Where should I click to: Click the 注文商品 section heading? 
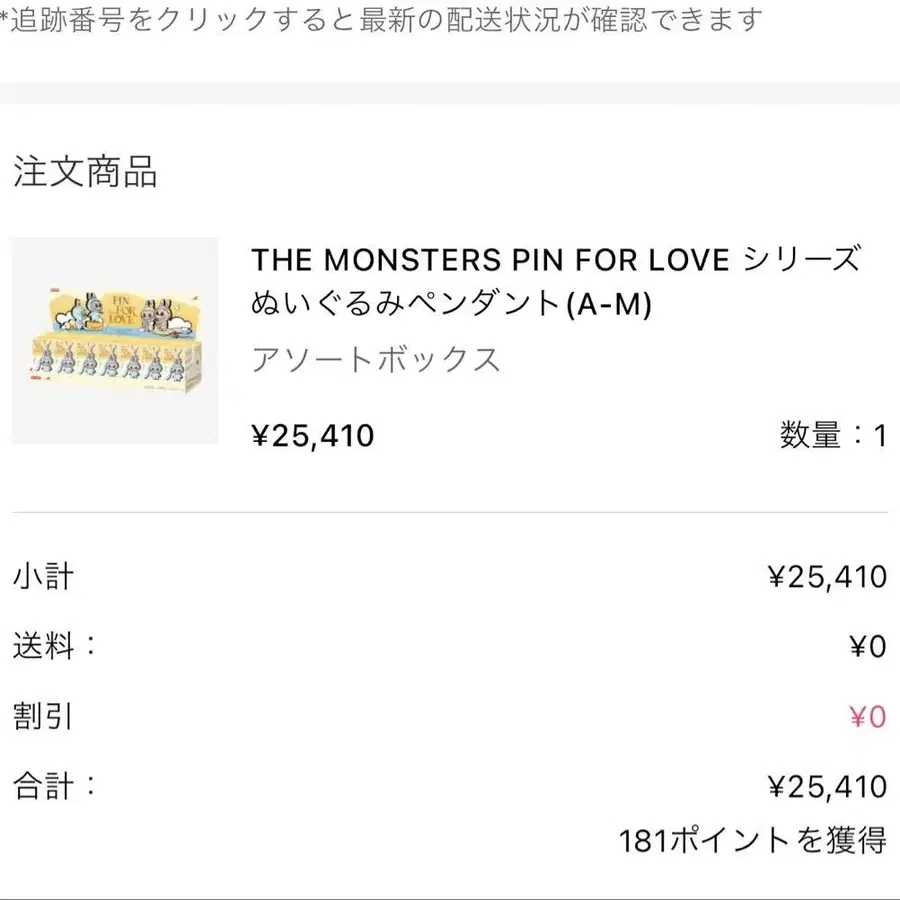pyautogui.click(x=85, y=172)
